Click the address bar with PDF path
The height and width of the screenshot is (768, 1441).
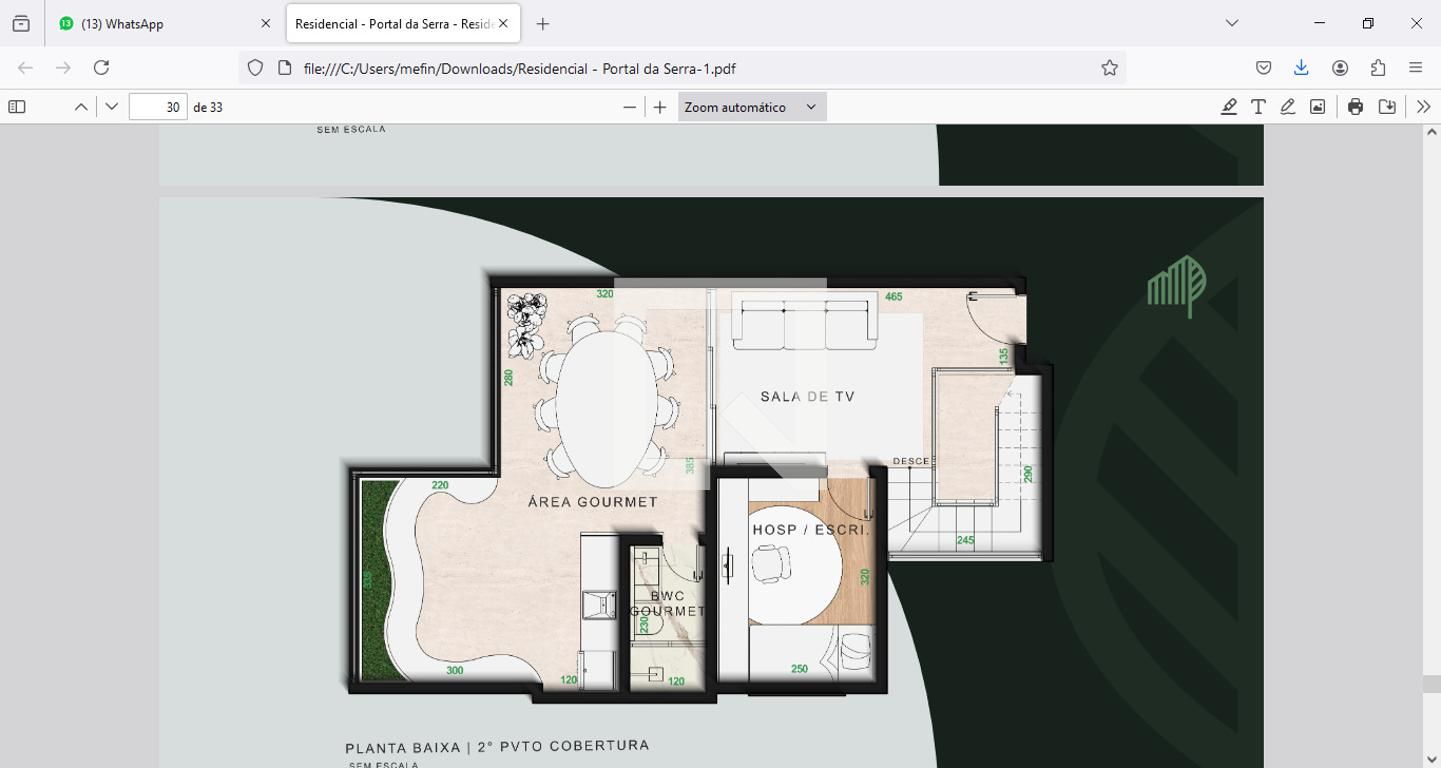coord(680,68)
